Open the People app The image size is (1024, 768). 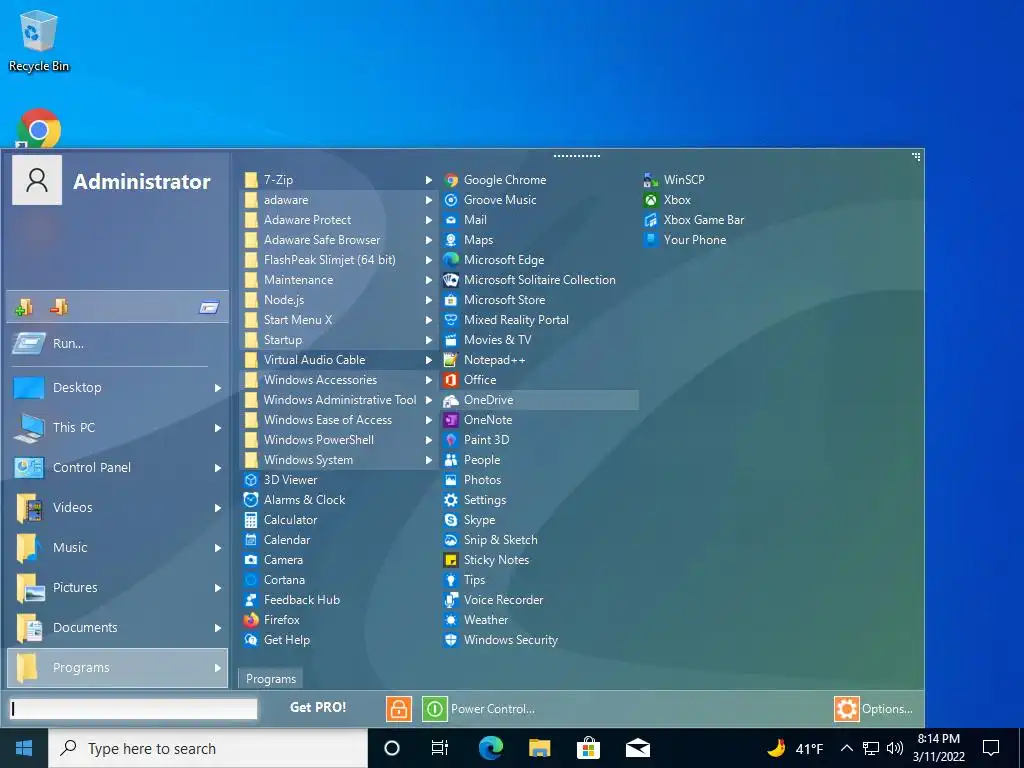(472, 460)
